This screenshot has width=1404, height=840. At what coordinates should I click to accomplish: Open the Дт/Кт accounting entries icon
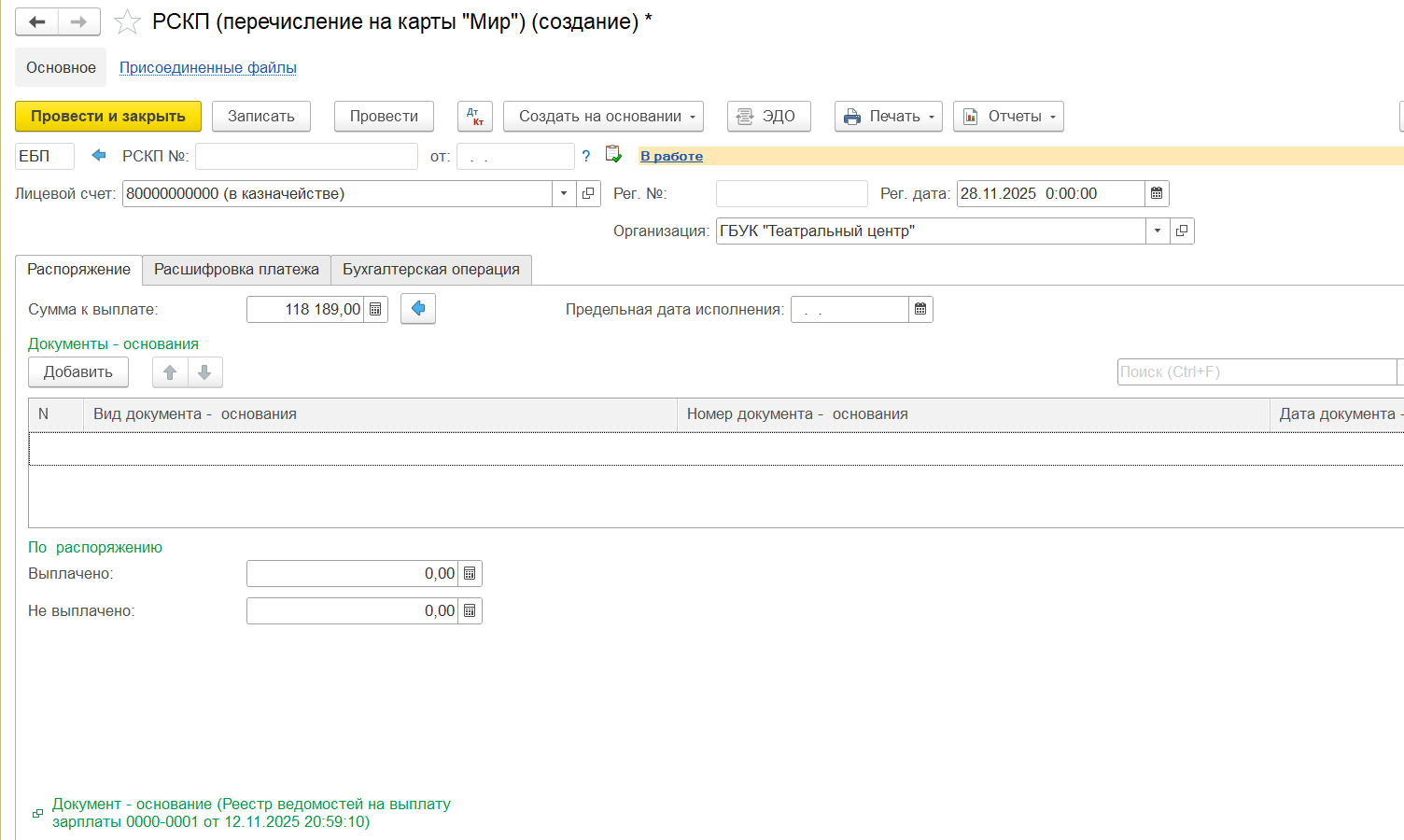(x=474, y=117)
